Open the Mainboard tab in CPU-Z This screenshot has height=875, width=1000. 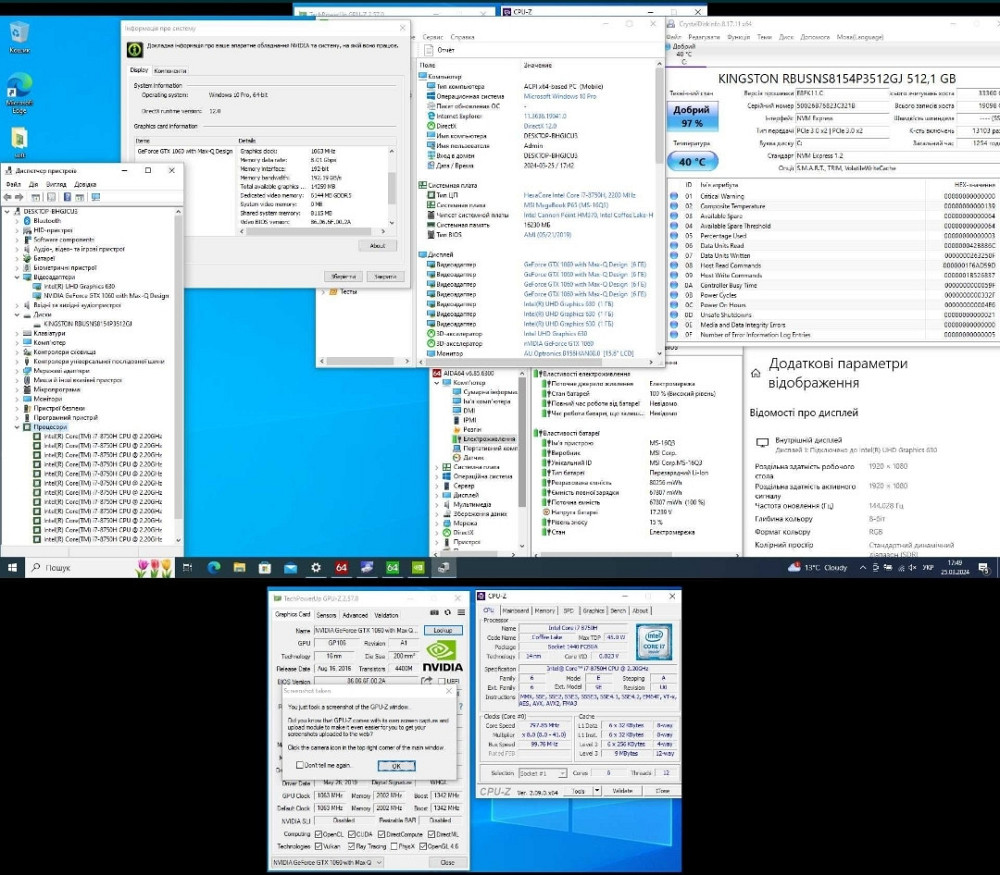click(515, 610)
